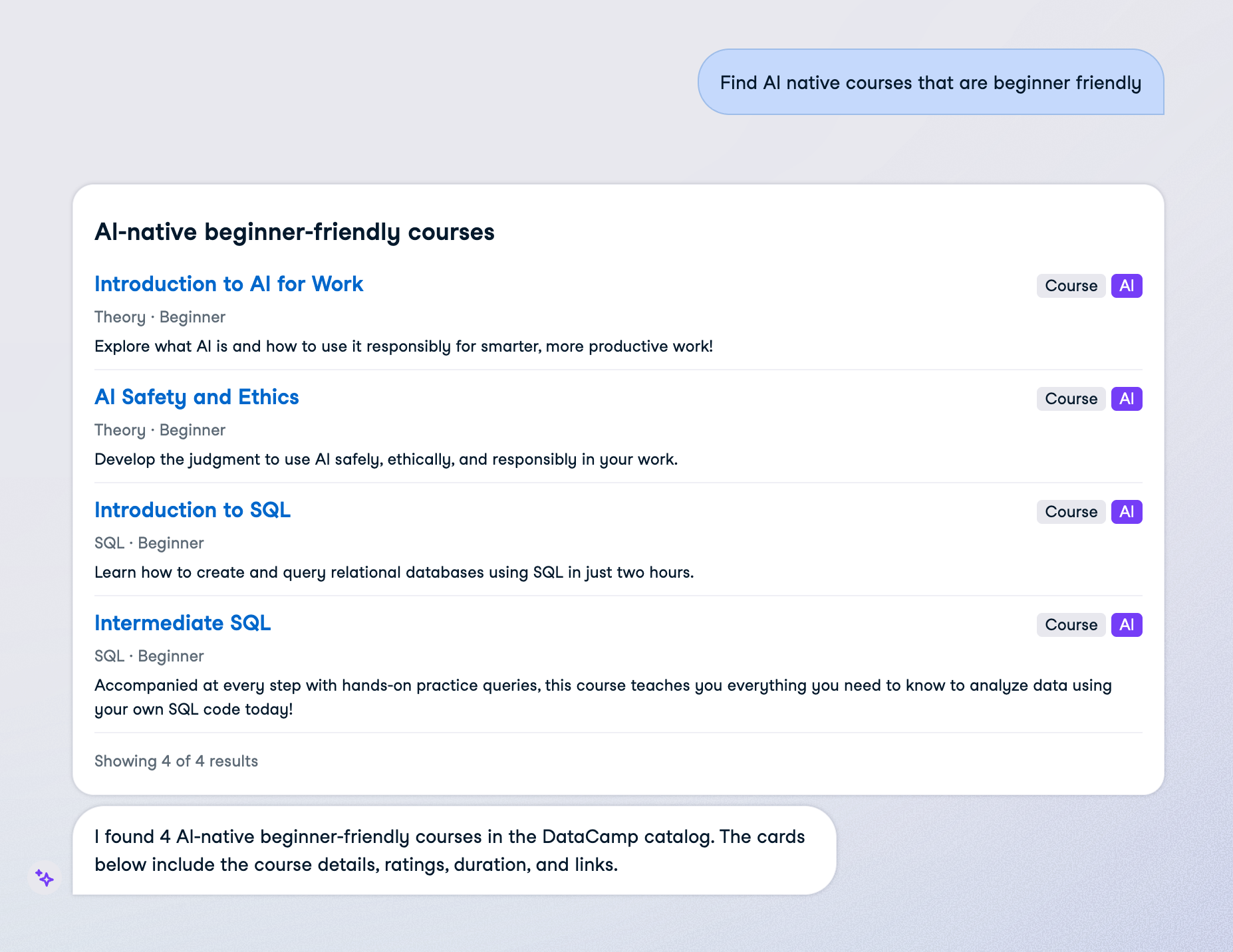Click the AI badge on Introduction to AI for Work
The height and width of the screenshot is (952, 1233).
pyautogui.click(x=1127, y=286)
